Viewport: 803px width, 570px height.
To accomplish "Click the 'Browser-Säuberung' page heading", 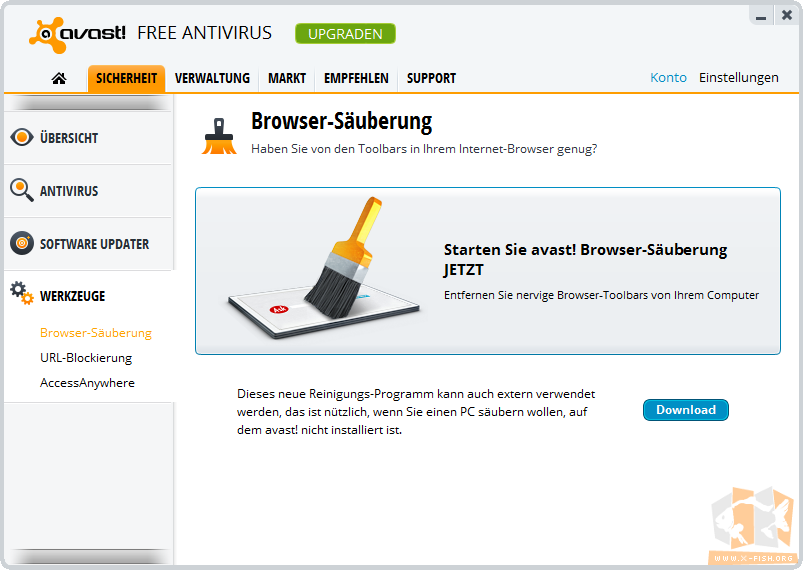I will pos(342,122).
